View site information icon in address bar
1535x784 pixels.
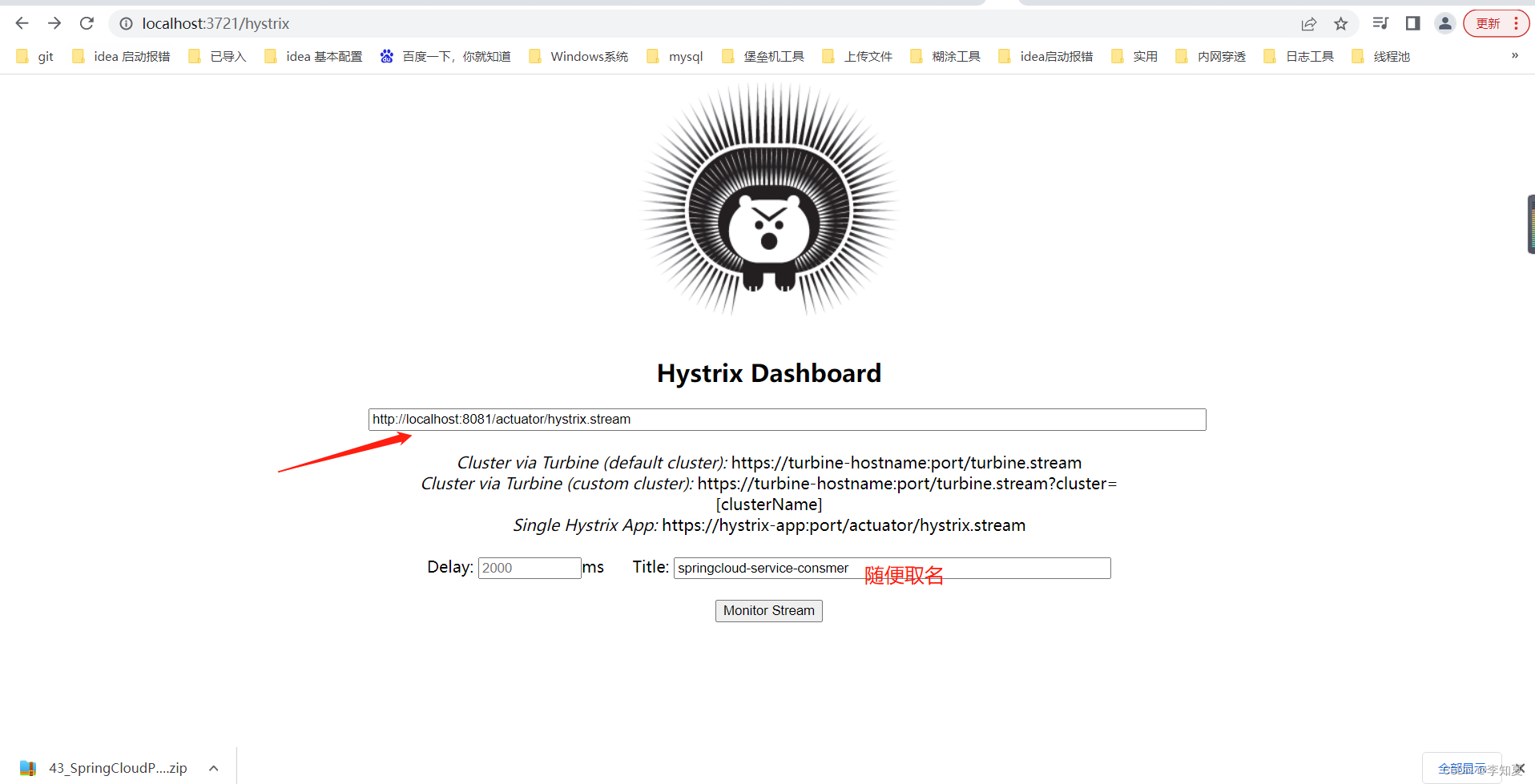click(126, 24)
